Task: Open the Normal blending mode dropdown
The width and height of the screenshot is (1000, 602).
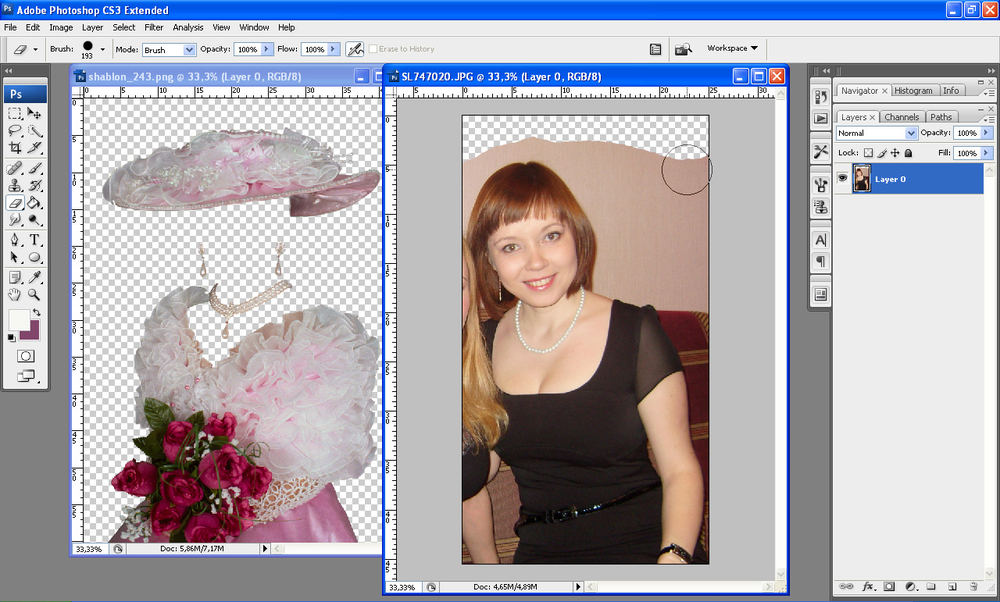Action: pos(877,133)
